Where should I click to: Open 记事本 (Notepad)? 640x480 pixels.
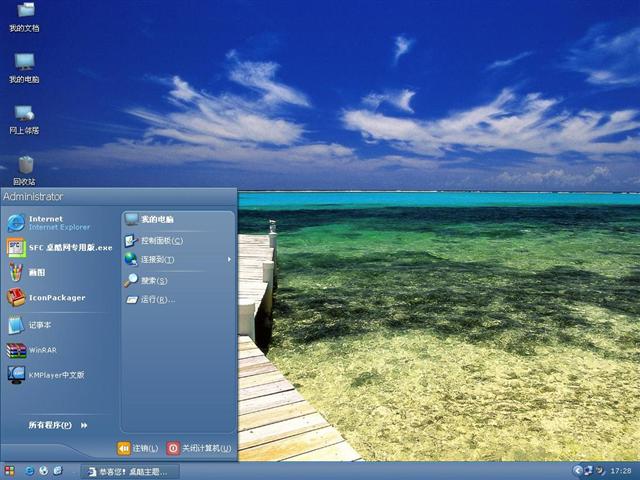point(40,325)
